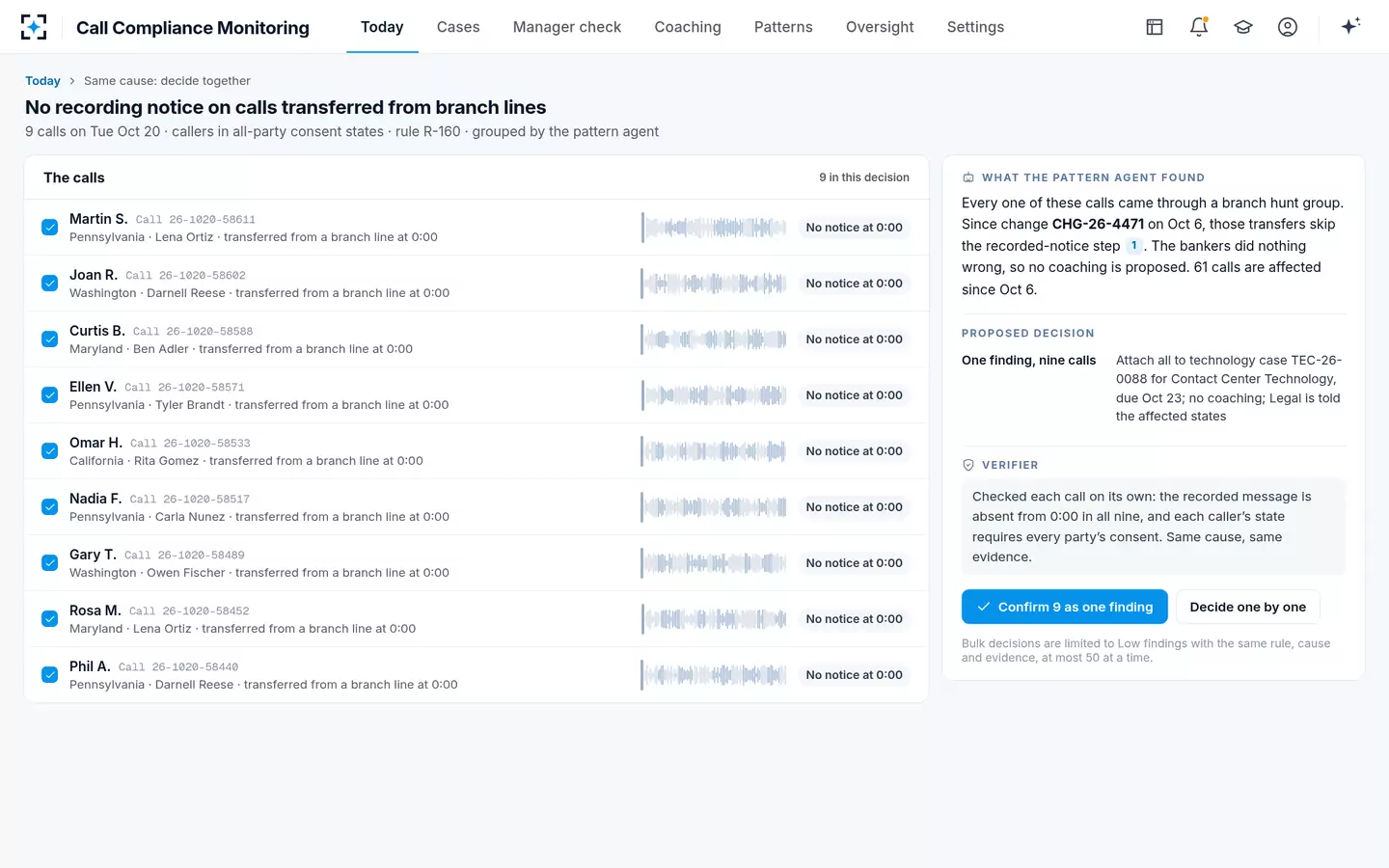Open the Oversight tab

880,27
